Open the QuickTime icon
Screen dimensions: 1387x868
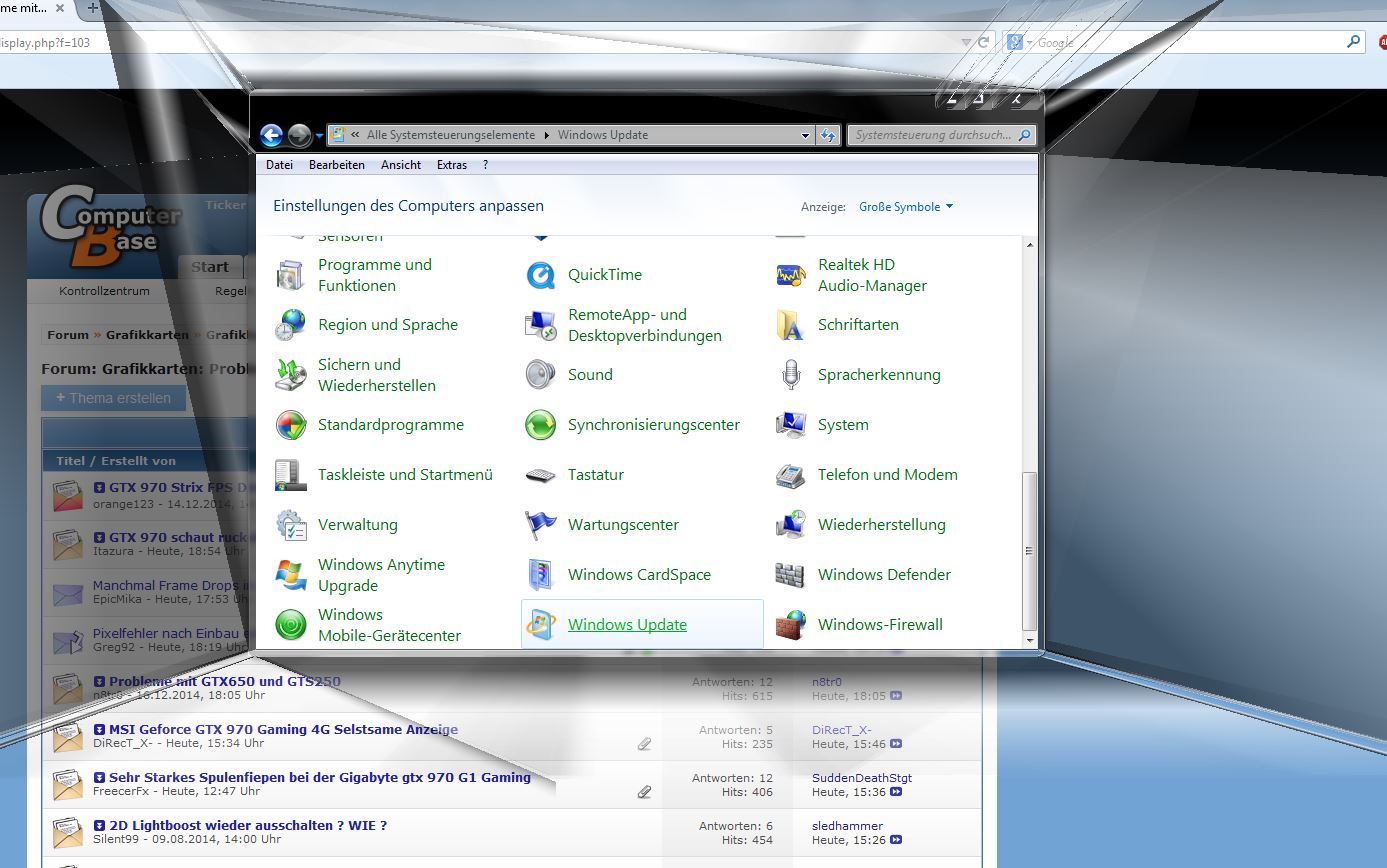[541, 275]
